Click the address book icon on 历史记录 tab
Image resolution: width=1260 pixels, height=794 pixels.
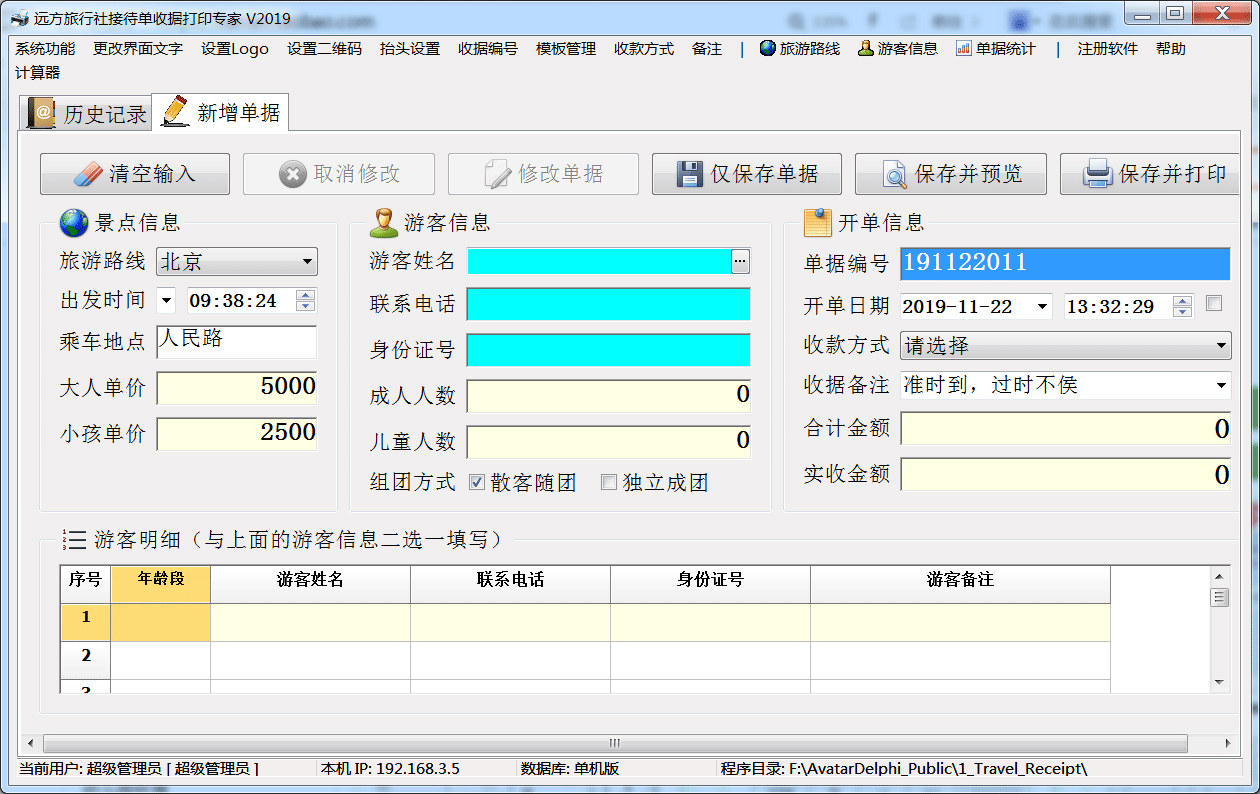click(42, 113)
